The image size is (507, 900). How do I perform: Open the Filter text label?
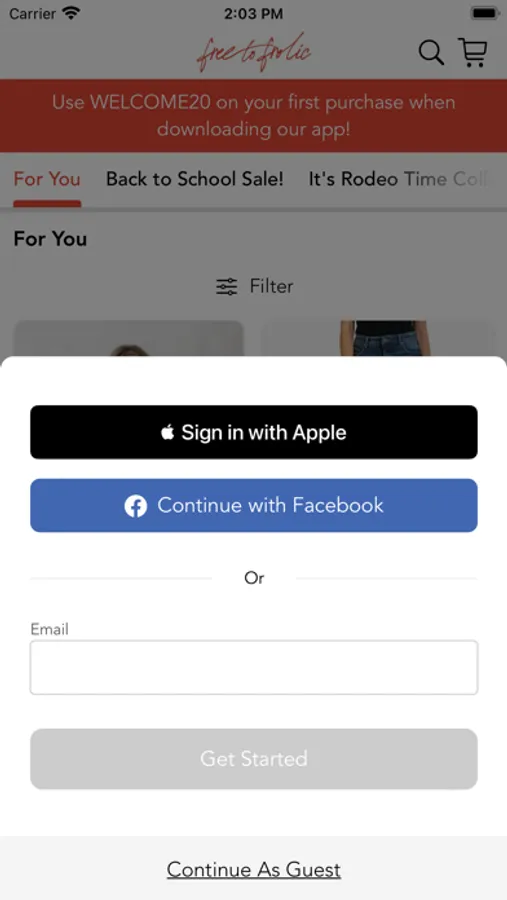click(x=271, y=286)
